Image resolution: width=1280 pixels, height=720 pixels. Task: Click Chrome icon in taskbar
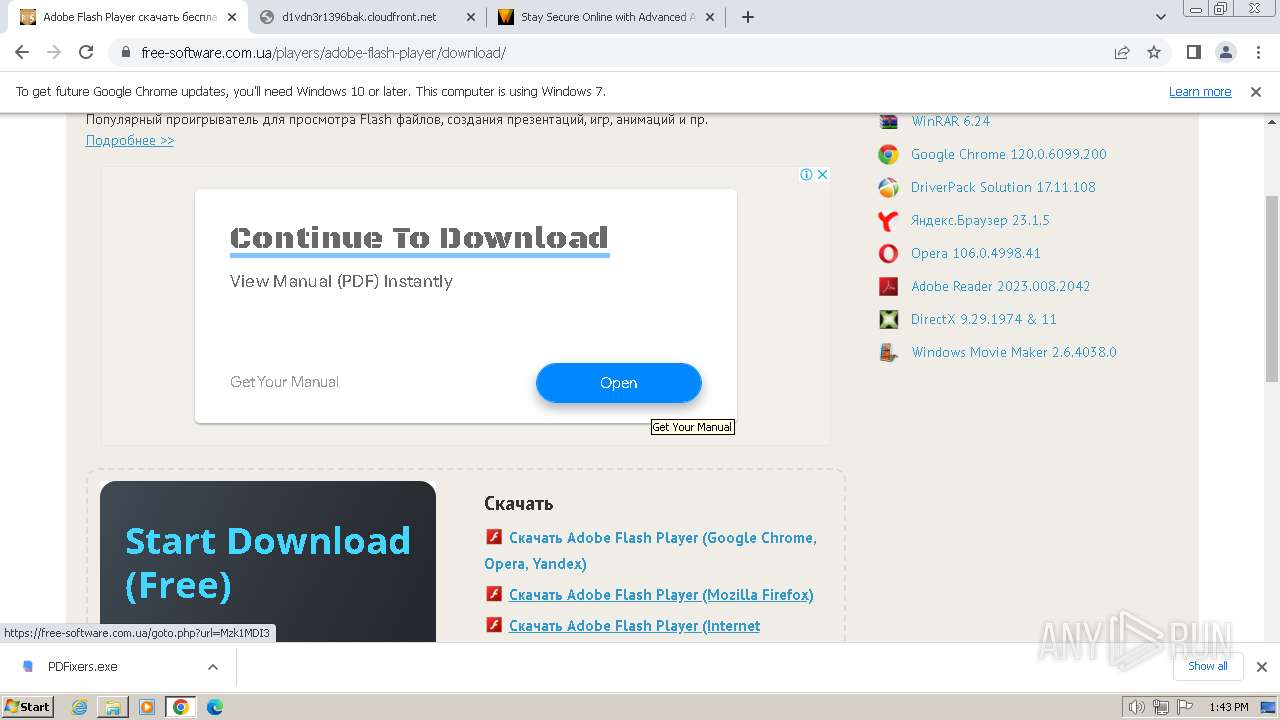pyautogui.click(x=180, y=707)
